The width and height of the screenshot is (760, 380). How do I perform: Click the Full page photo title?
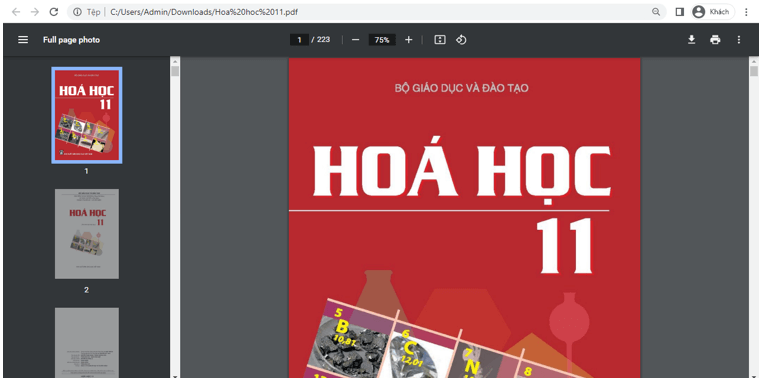tap(71, 40)
